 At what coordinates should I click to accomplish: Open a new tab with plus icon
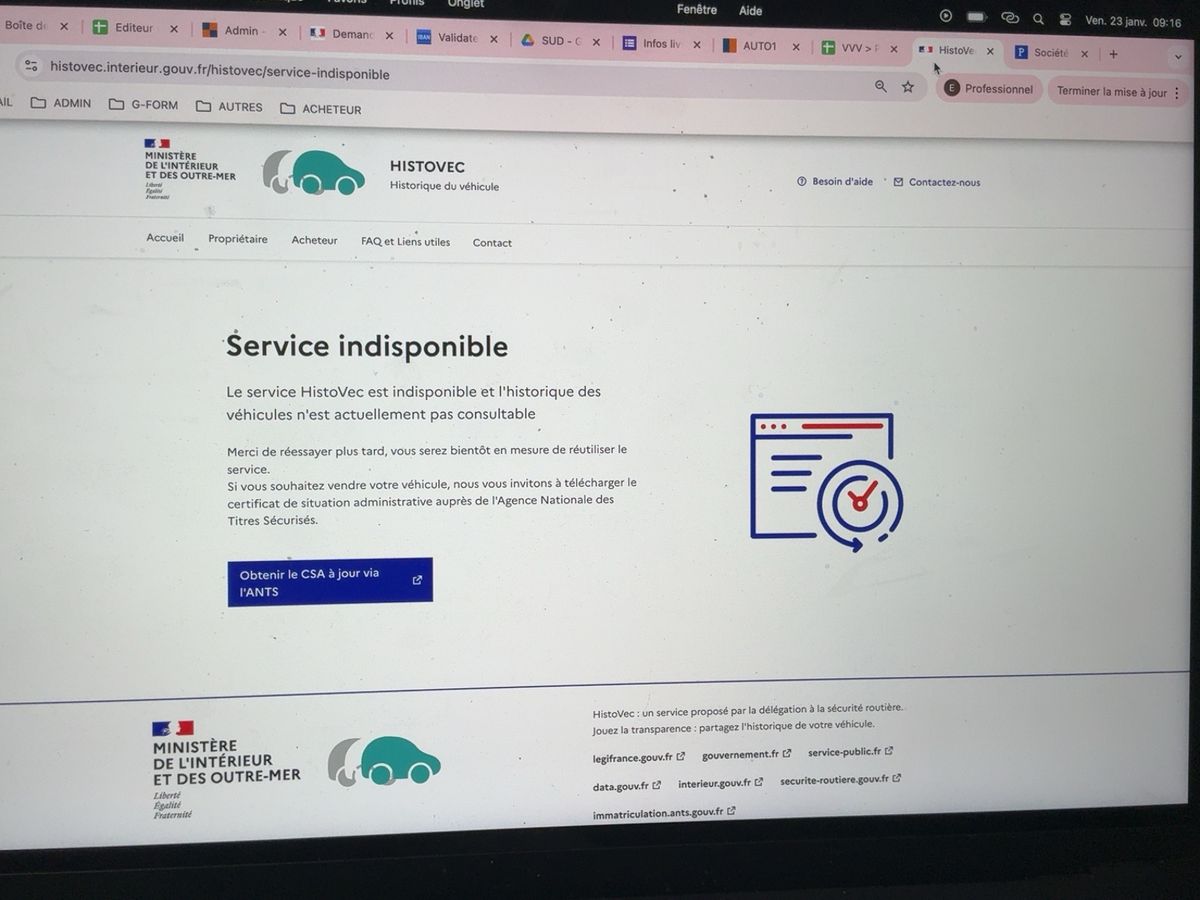pyautogui.click(x=1113, y=54)
